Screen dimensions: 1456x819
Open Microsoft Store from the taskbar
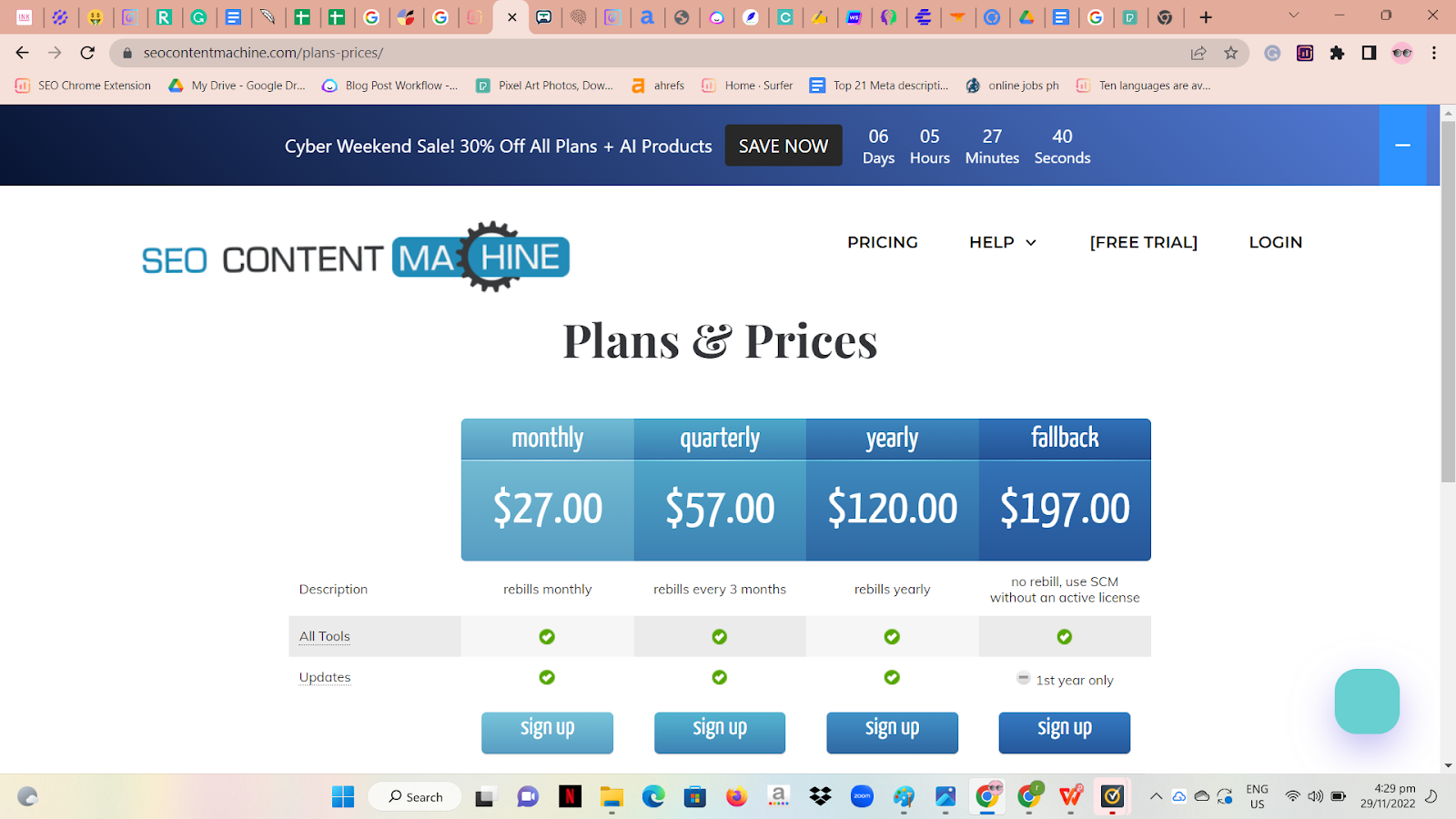point(695,797)
